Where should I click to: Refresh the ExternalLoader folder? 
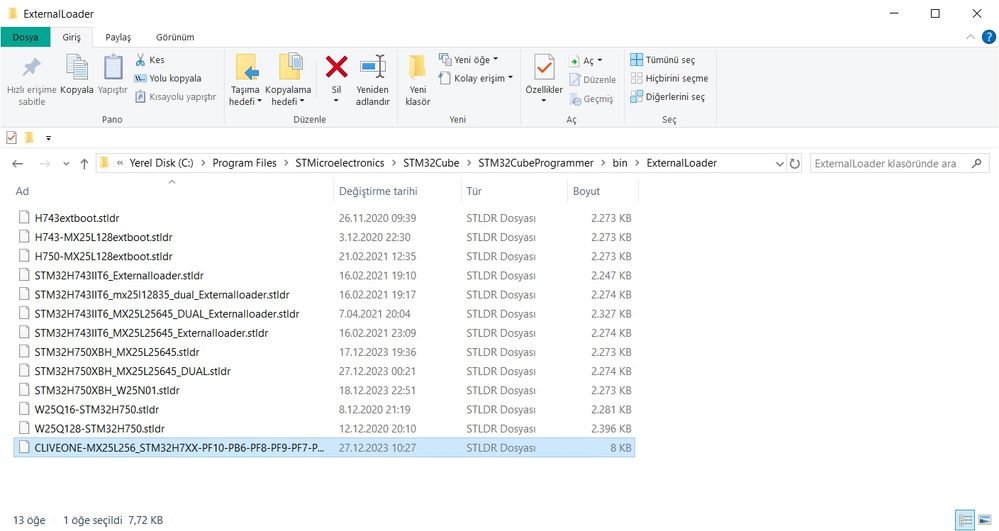click(794, 164)
